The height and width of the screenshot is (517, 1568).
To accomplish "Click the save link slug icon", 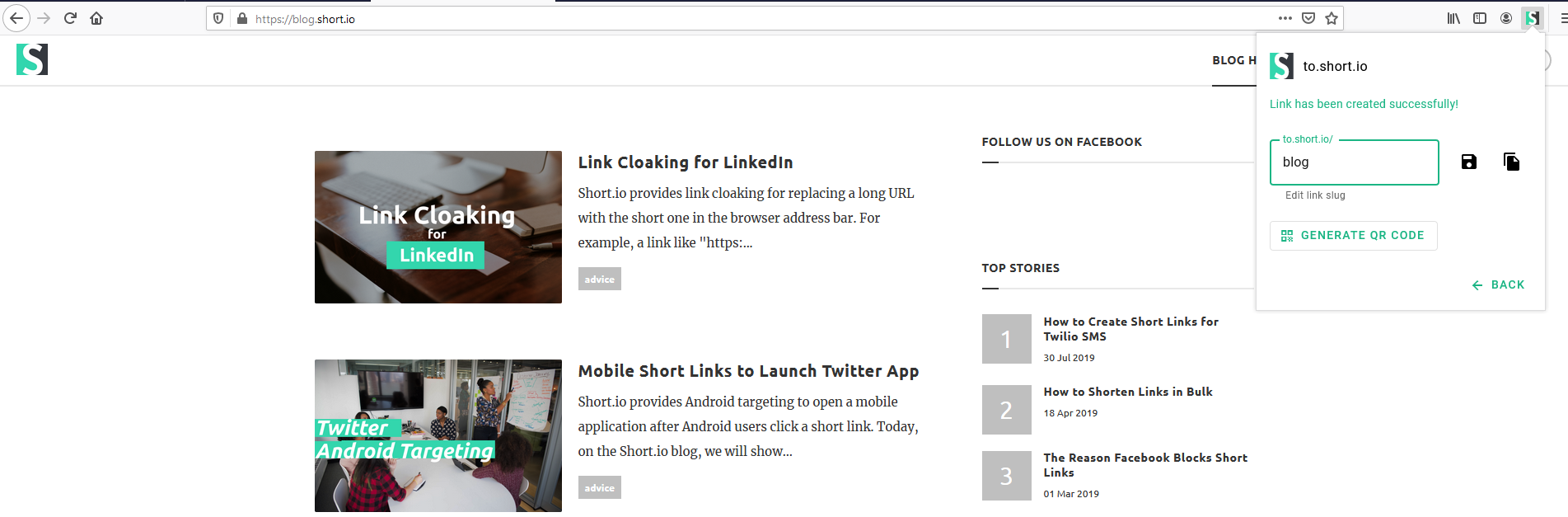I will click(1468, 162).
